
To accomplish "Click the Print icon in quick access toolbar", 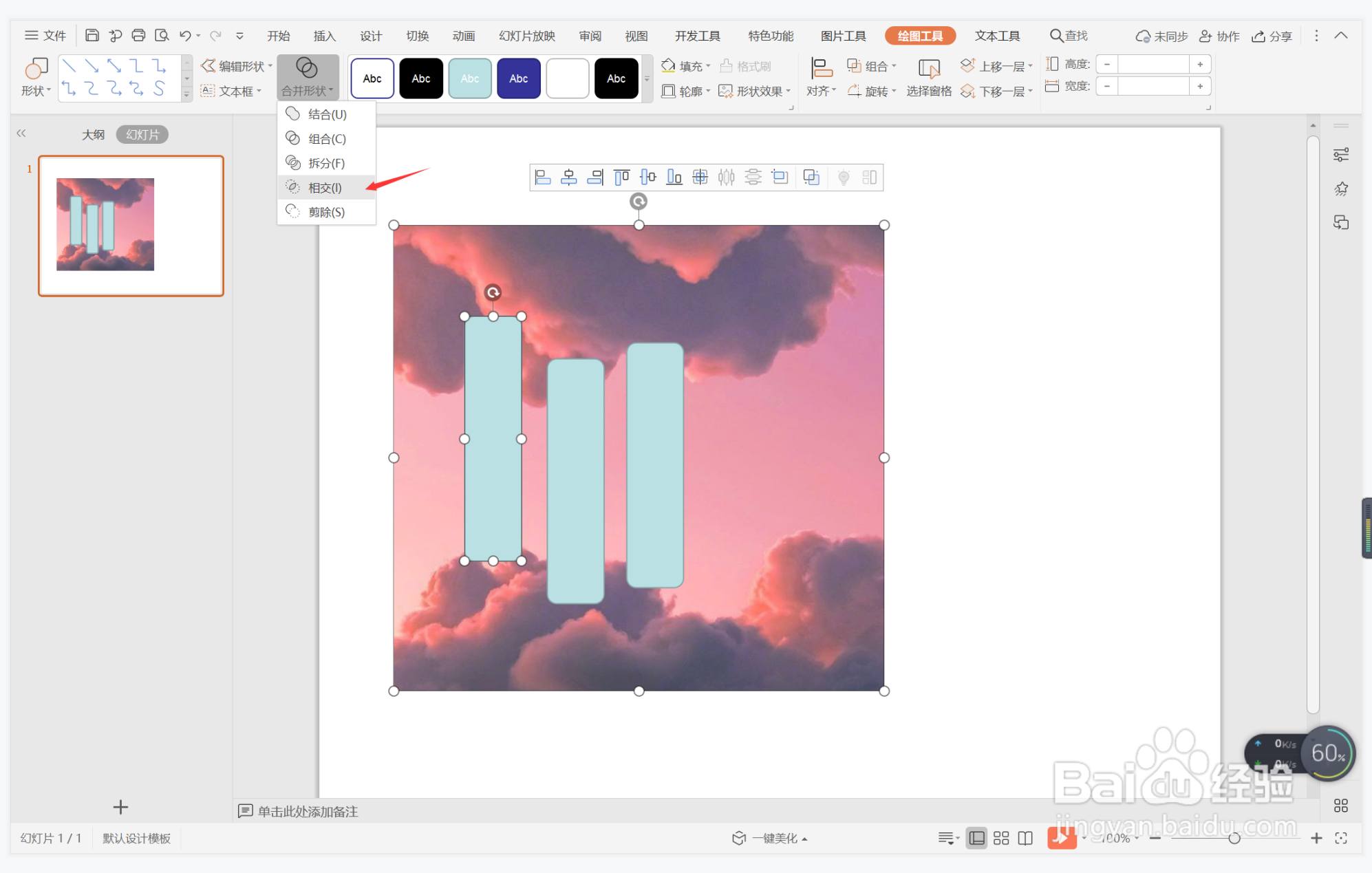I will pos(138,35).
